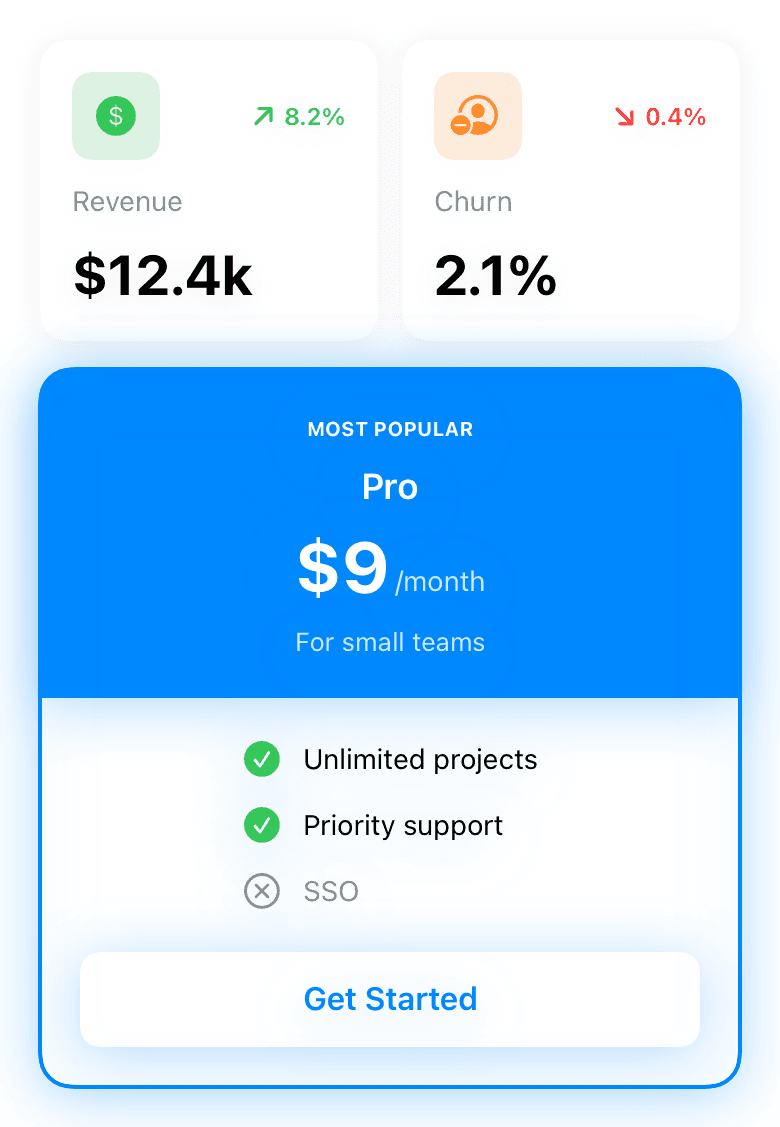Click the gray X circle beside SSO
This screenshot has height=1127, width=780.
pos(262,891)
